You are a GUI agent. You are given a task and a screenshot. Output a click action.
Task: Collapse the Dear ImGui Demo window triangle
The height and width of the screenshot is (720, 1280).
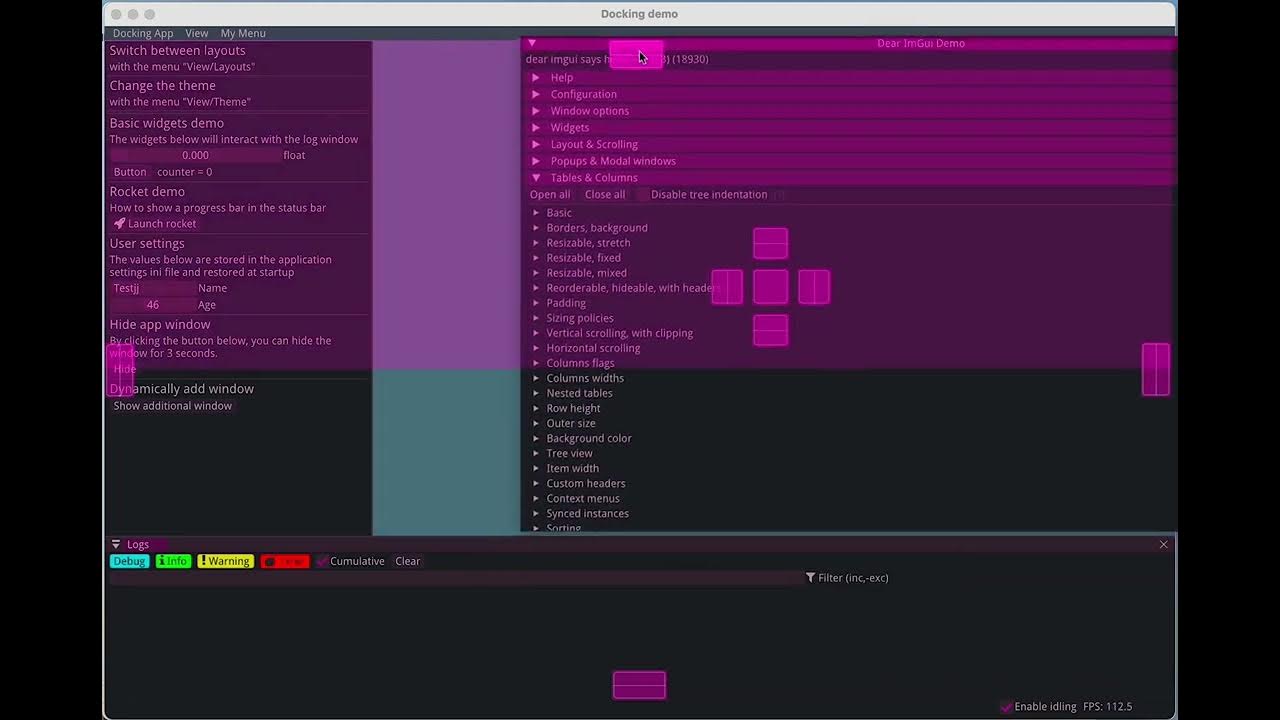click(x=532, y=43)
